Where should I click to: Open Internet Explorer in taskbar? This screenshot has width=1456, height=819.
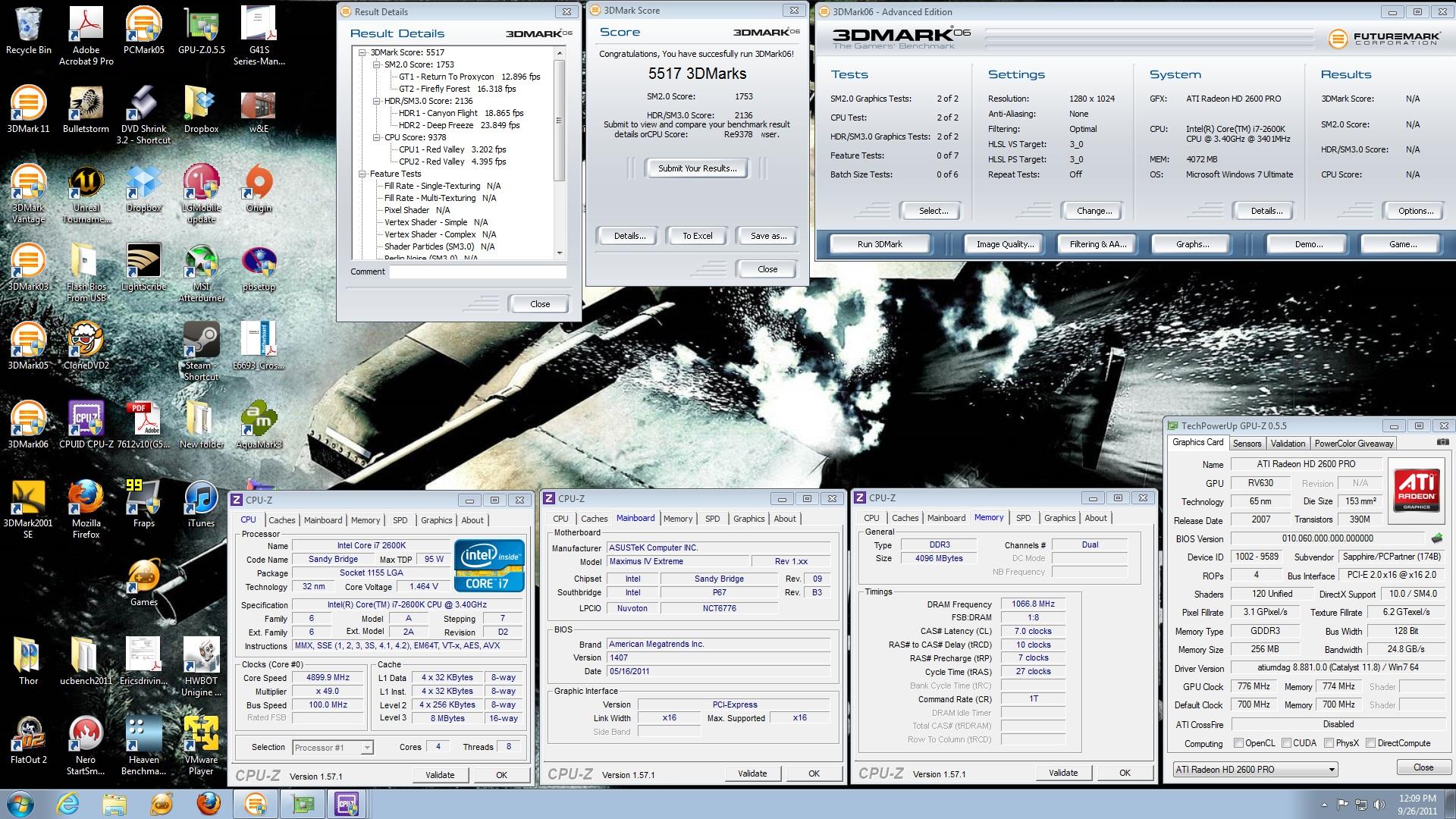(67, 803)
